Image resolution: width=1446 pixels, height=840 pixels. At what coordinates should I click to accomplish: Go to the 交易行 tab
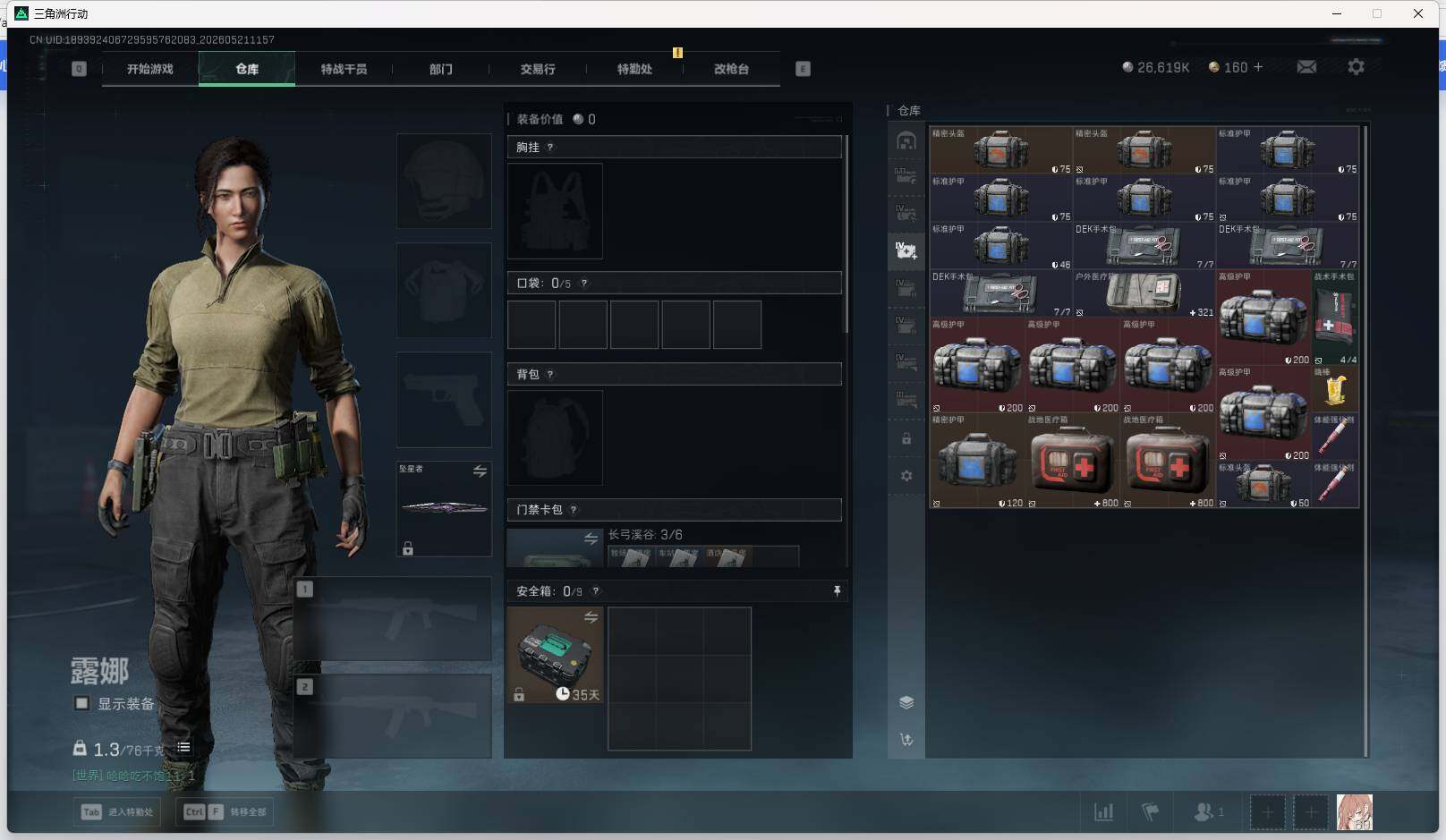tap(538, 69)
